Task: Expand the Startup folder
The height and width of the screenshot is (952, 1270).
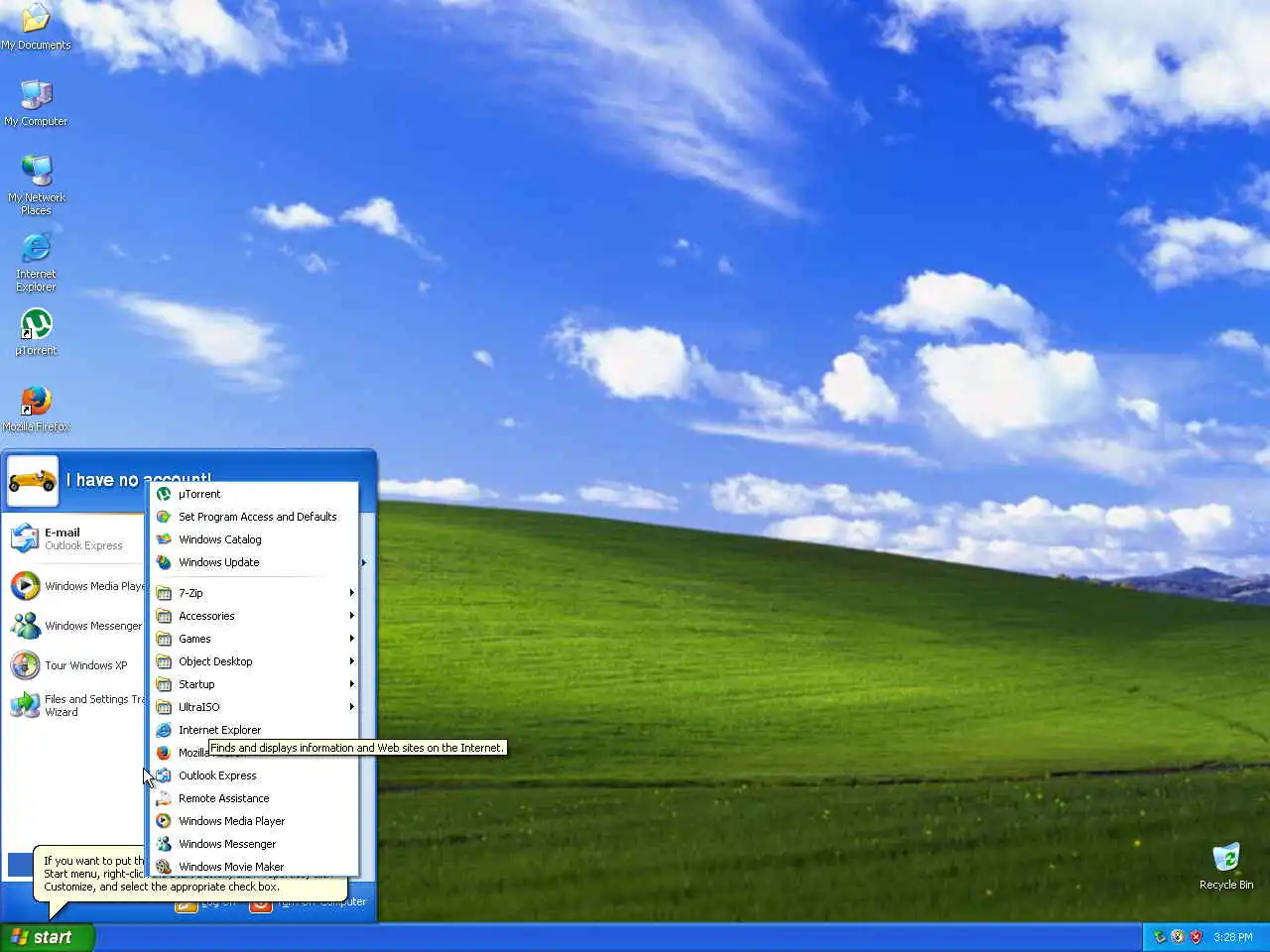Action: (253, 684)
